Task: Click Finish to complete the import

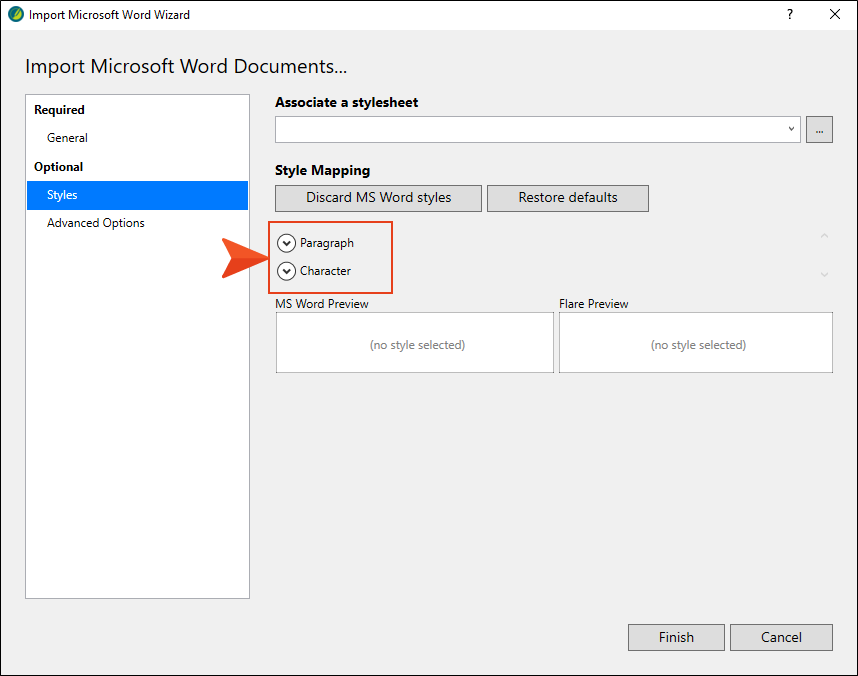Action: 676,637
